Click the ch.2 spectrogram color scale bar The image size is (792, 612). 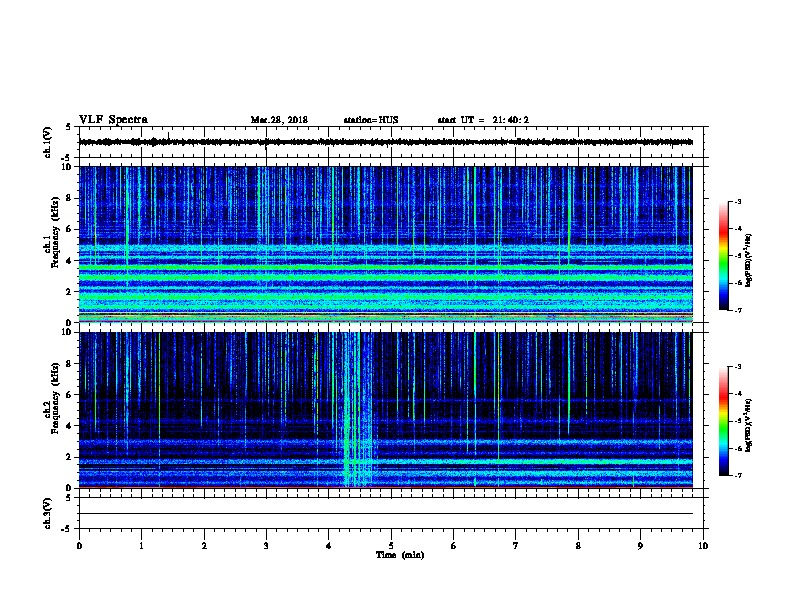point(723,421)
